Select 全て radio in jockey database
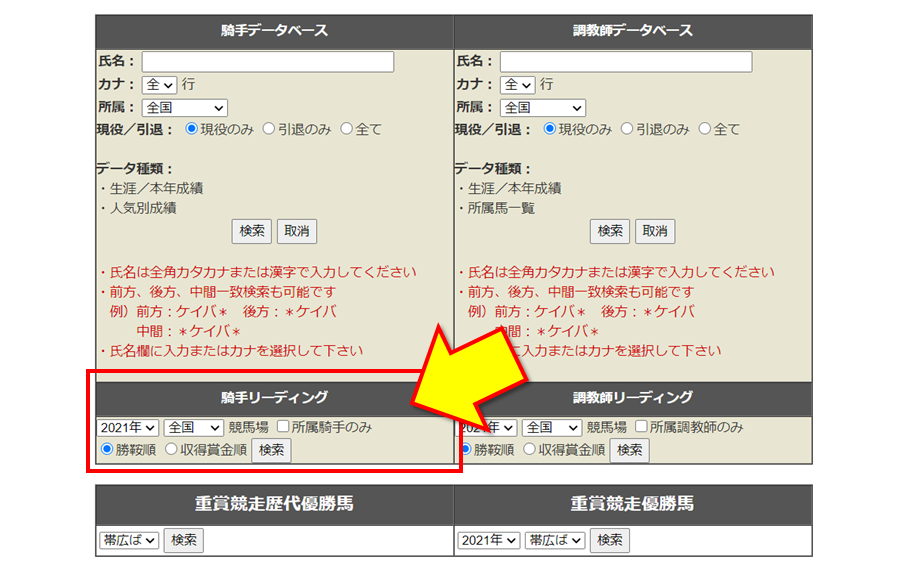Image resolution: width=907 pixels, height=567 pixels. click(x=347, y=129)
